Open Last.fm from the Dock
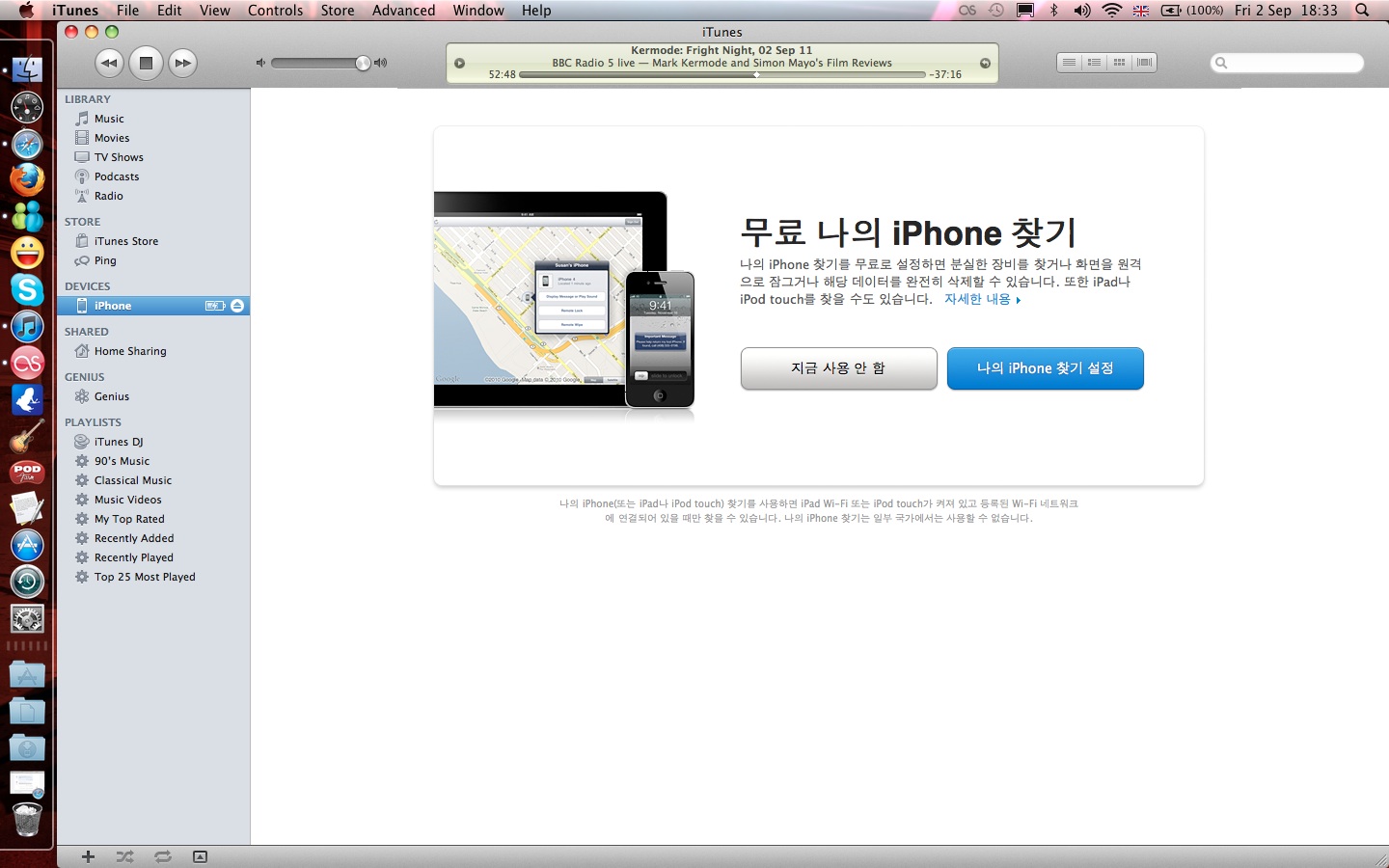The image size is (1389, 868). pyautogui.click(x=27, y=364)
